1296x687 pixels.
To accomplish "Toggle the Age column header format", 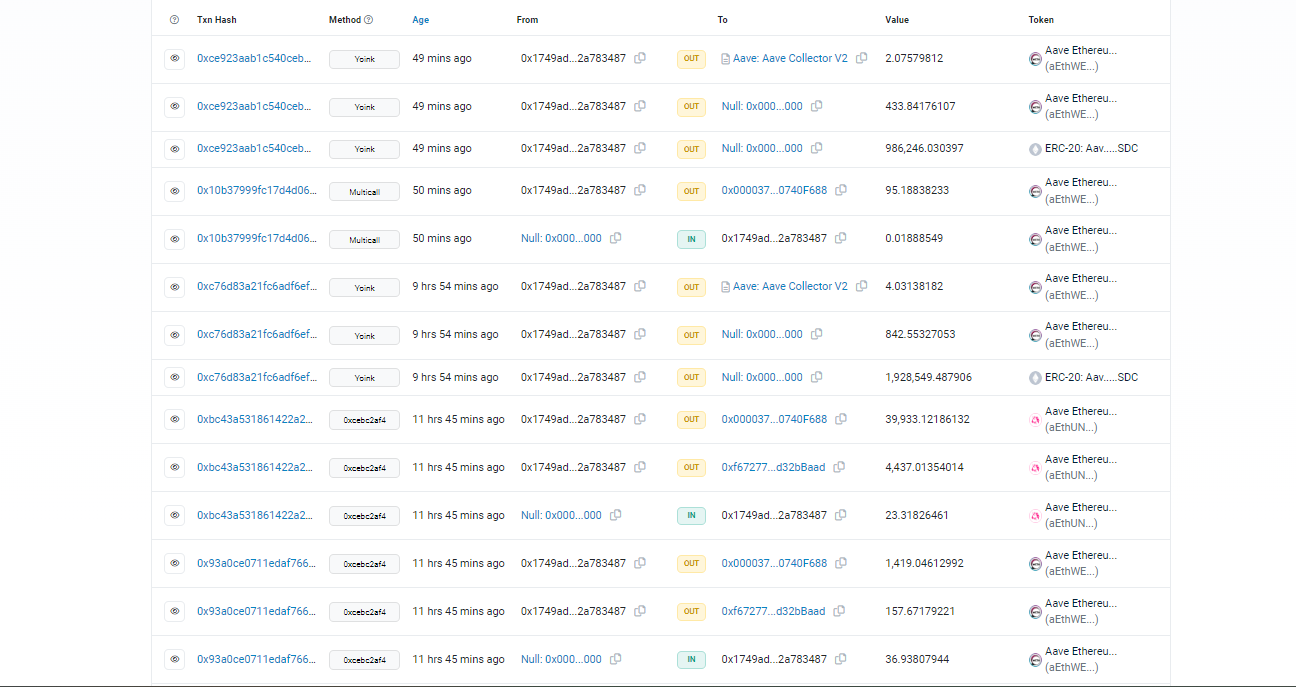I will point(421,20).
